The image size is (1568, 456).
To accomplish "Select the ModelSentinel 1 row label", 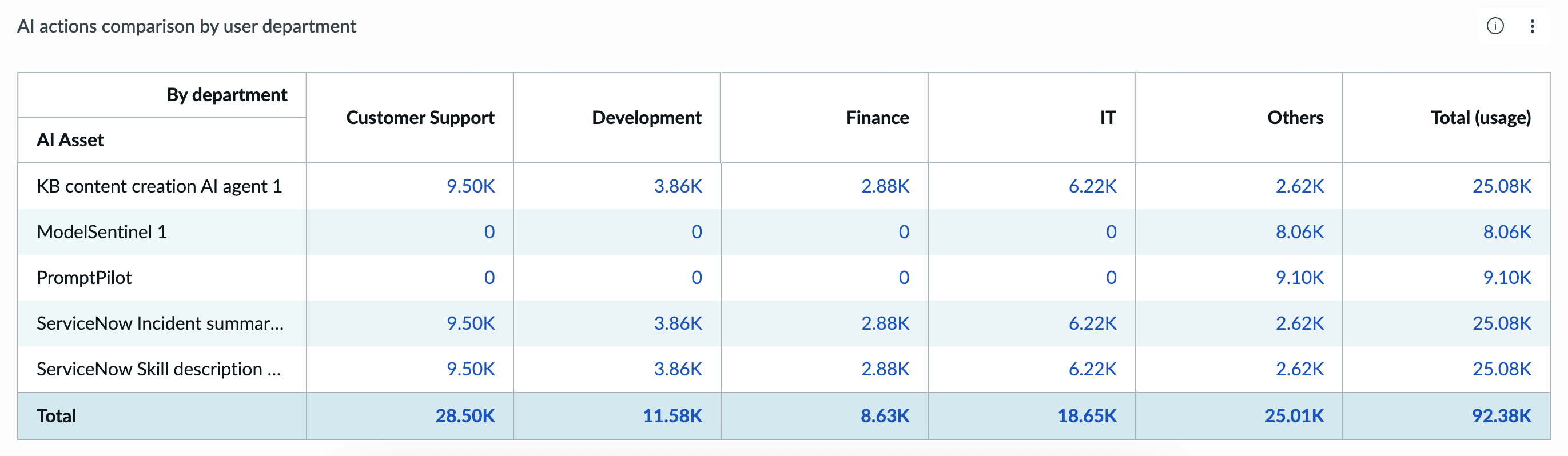I will 102,231.
